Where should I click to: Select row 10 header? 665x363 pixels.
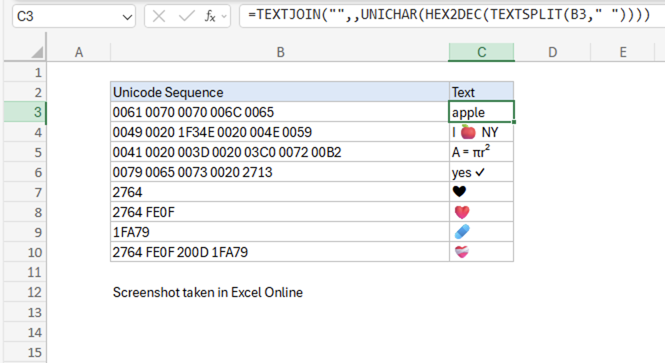click(x=25, y=252)
